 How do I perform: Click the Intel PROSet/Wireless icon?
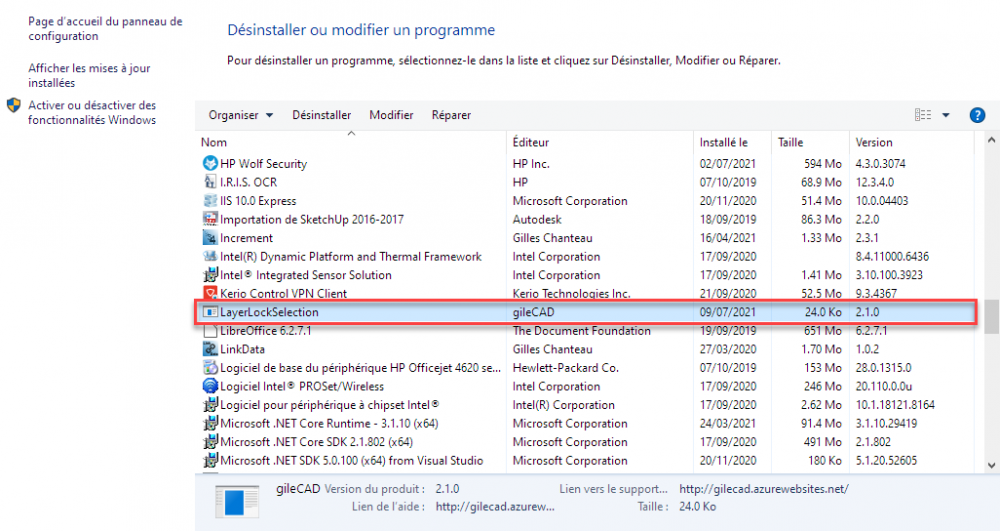pyautogui.click(x=210, y=386)
